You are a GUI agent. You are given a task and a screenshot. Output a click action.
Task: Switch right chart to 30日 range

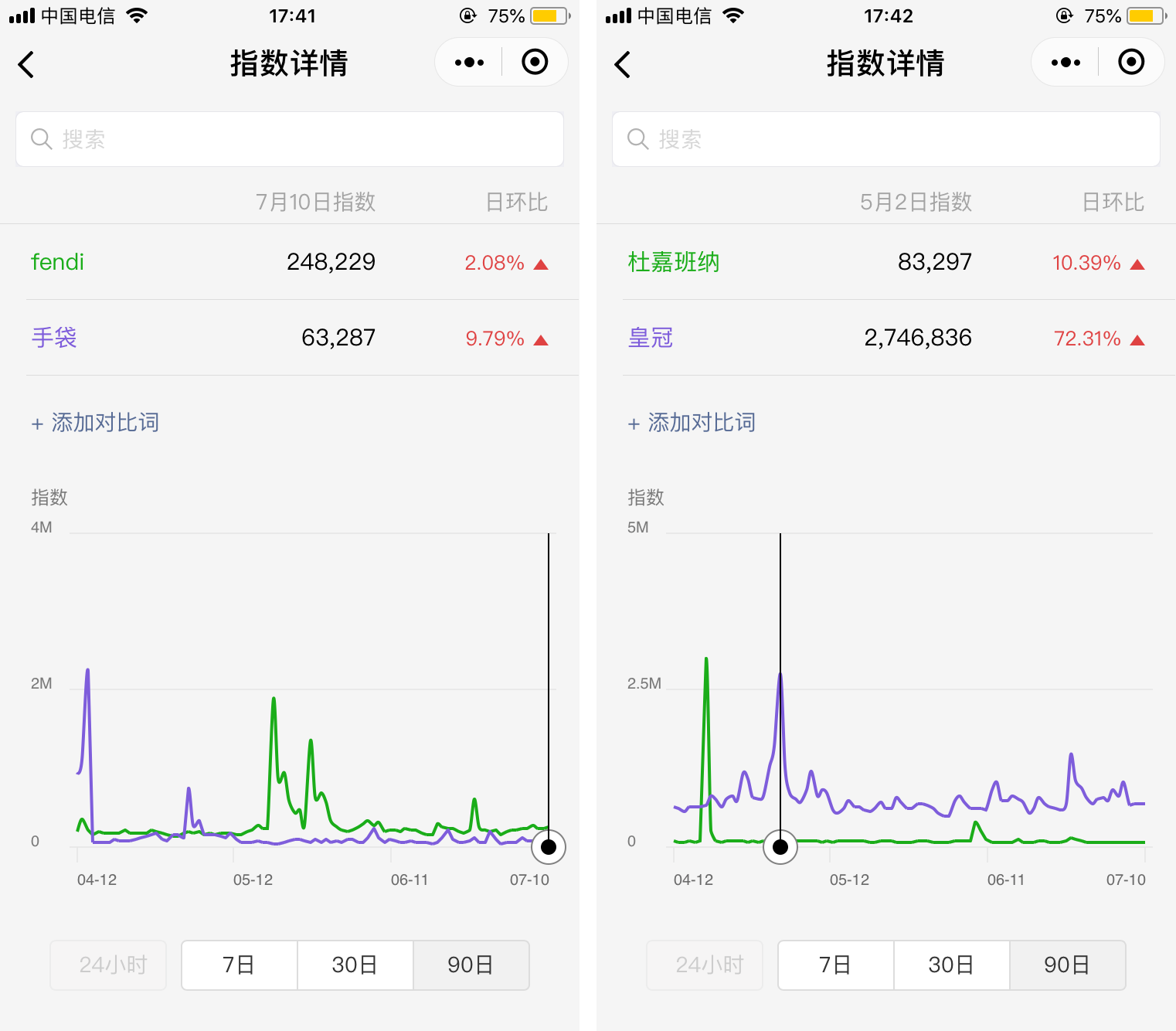click(952, 965)
